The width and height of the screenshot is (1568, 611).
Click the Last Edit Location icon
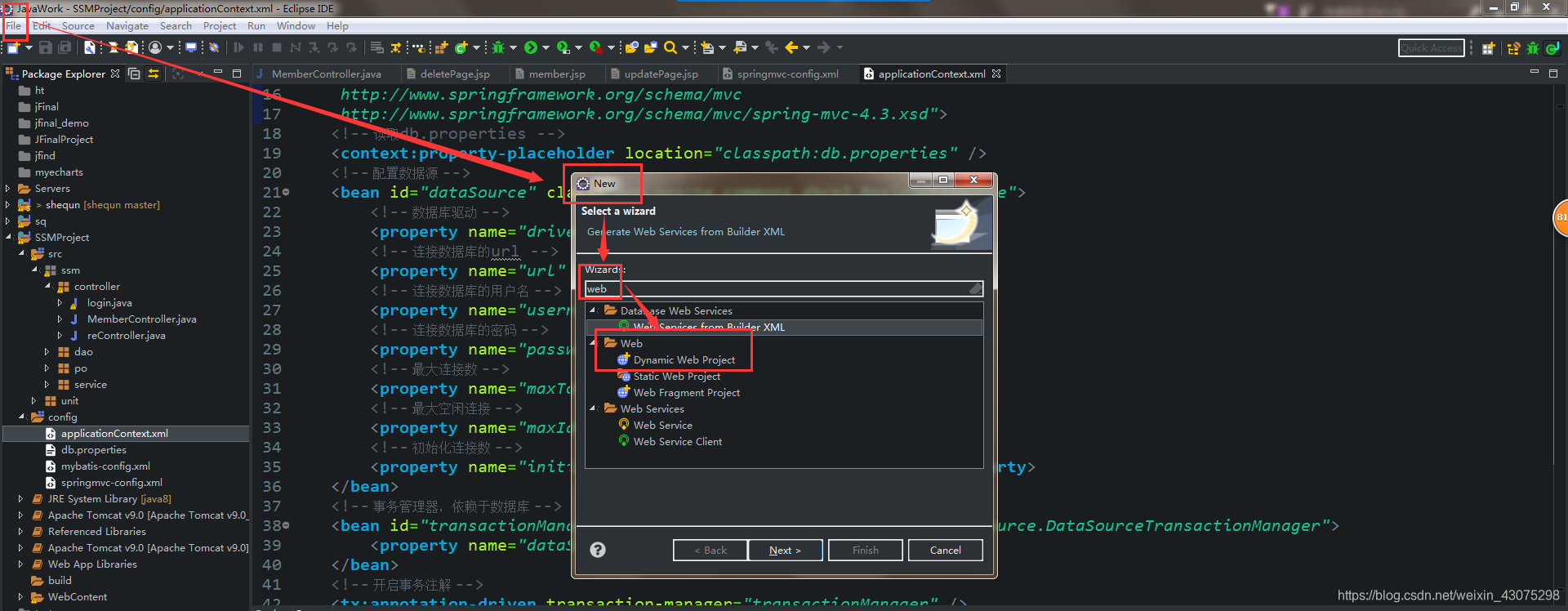point(772,47)
